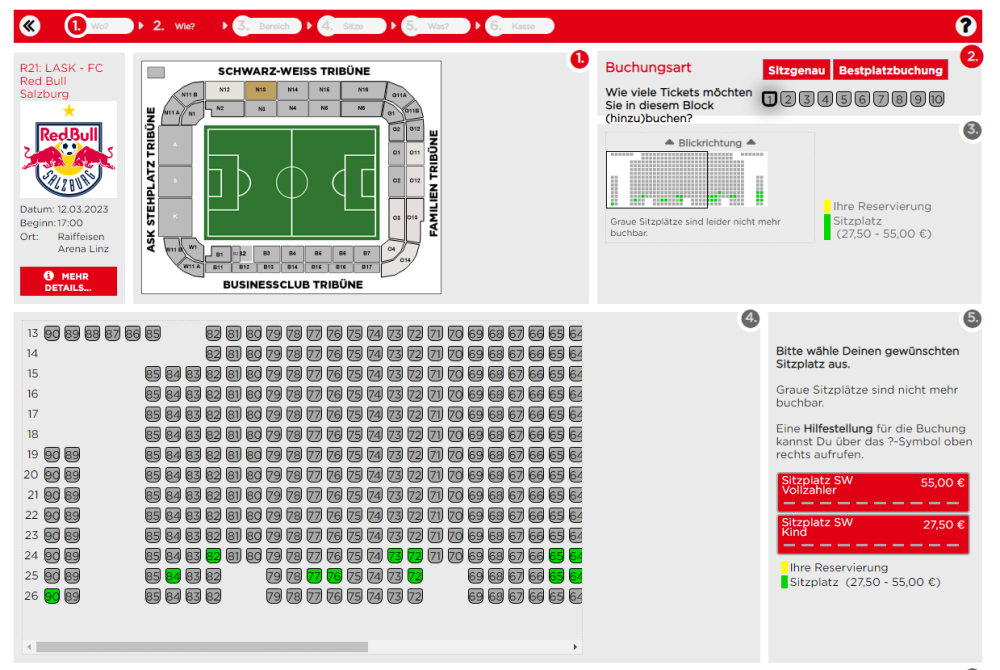Set ticket quantity to 5
This screenshot has height=670, width=1000.
(844, 98)
